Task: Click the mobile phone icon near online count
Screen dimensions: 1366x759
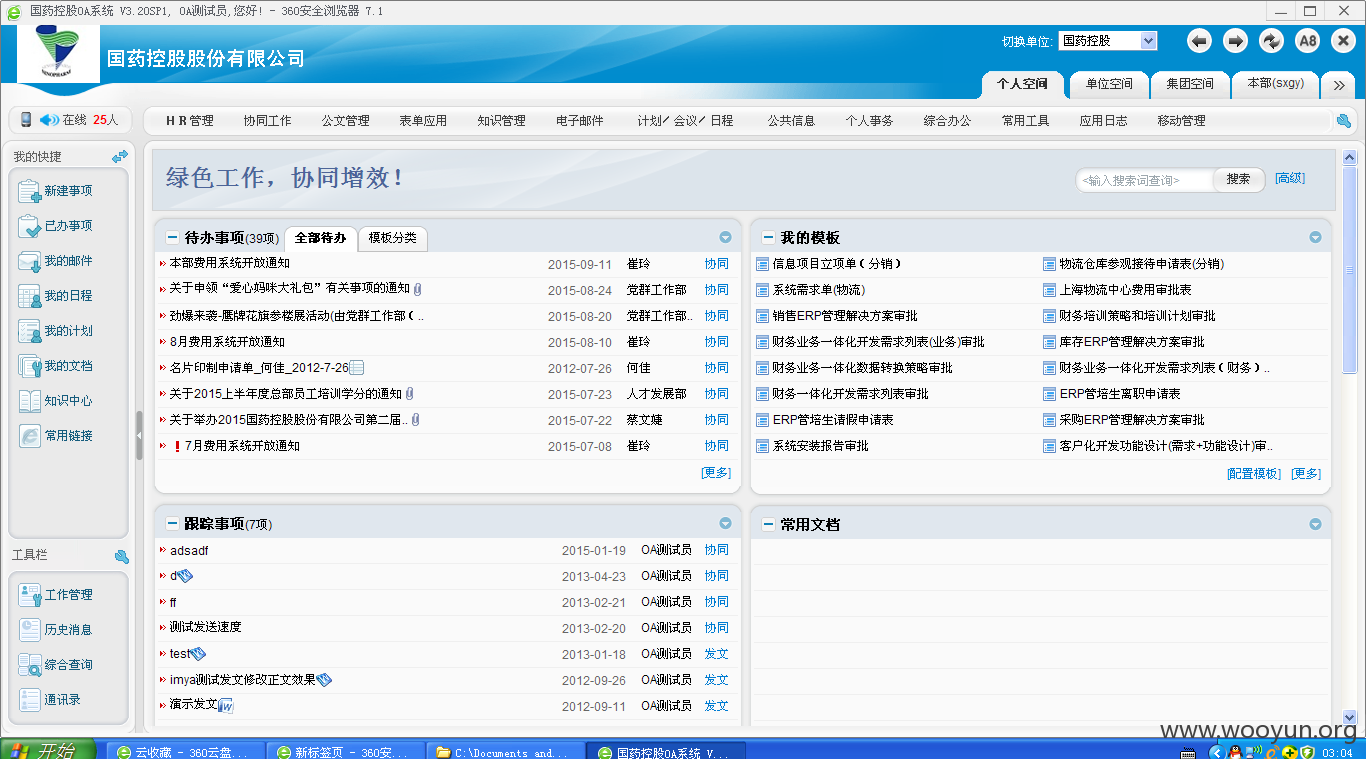Action: (x=25, y=120)
